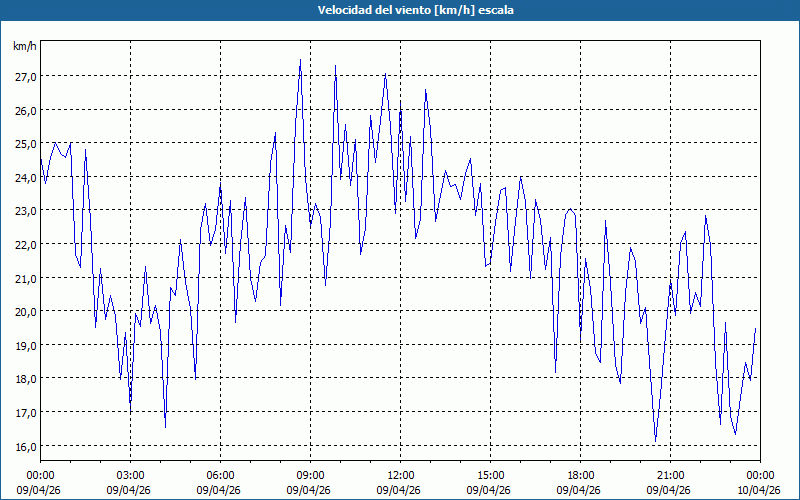Select the 19,0 y-axis label
This screenshot has height=500, width=800.
coord(25,345)
